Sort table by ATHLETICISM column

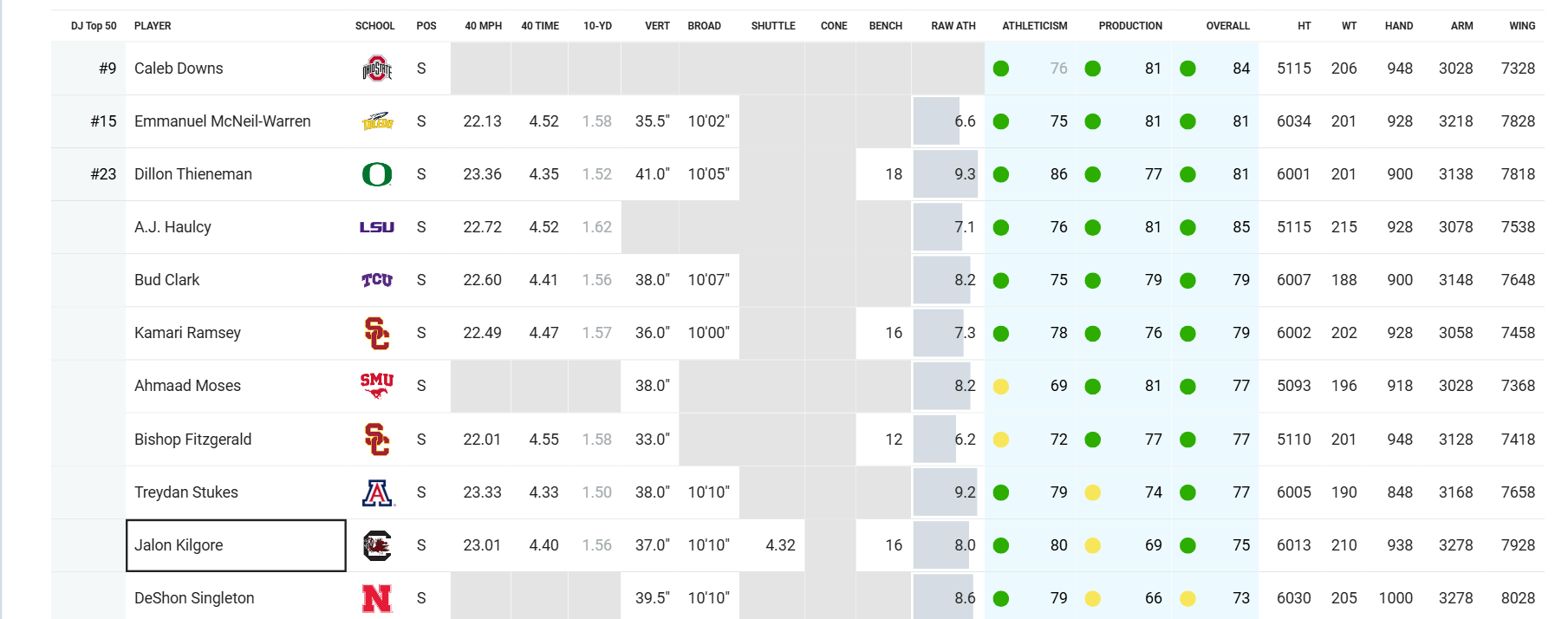[1034, 26]
